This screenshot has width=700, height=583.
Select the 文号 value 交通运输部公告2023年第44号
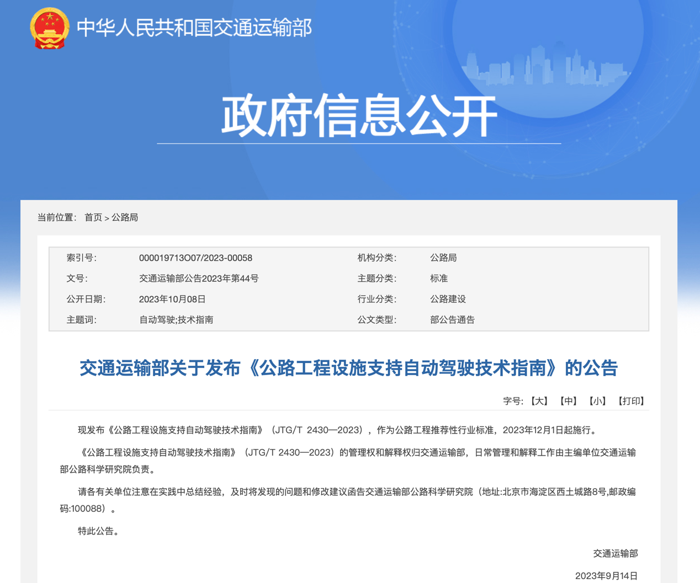click(198, 279)
